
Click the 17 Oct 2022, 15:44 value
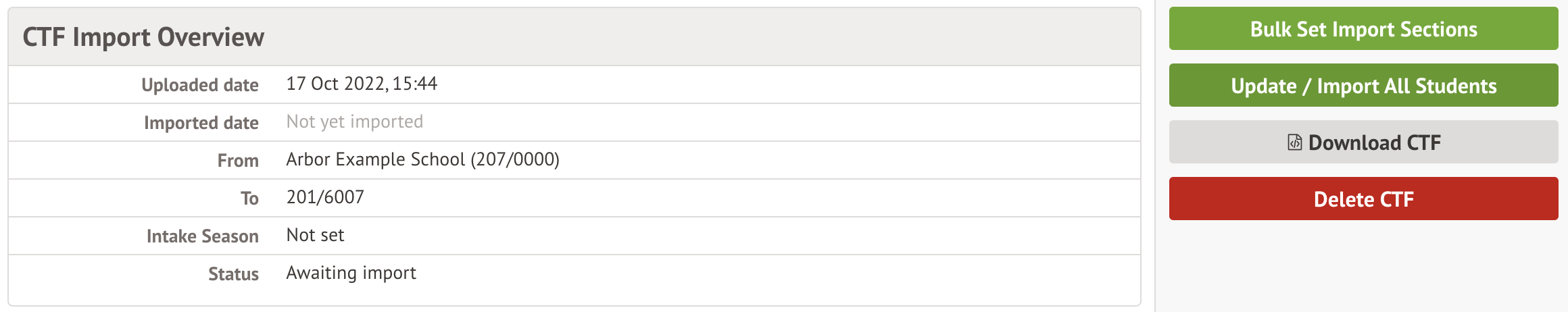coord(362,84)
